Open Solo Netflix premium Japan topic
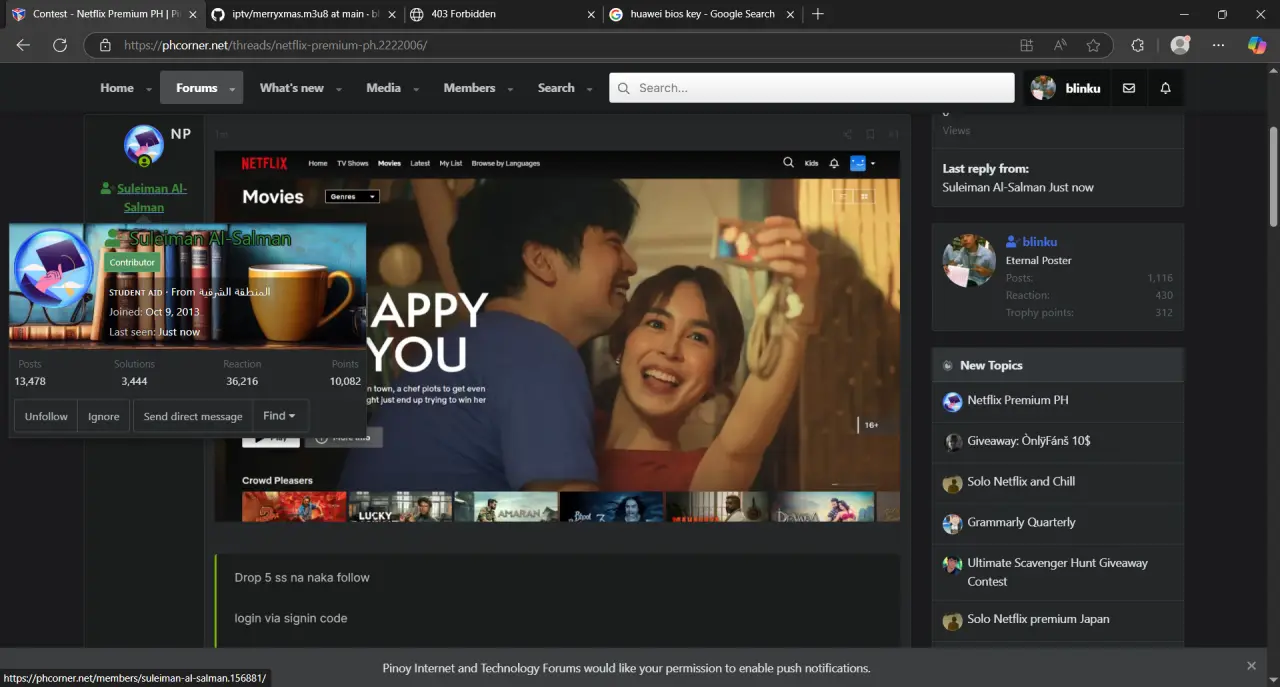The image size is (1280, 687). pos(1038,619)
